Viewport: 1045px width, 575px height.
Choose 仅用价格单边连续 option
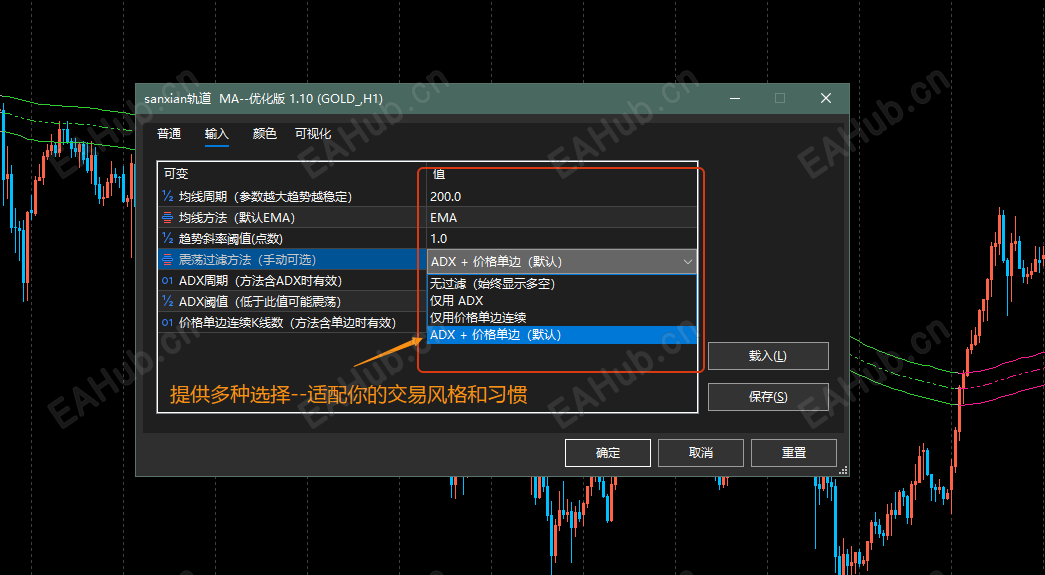(561, 318)
